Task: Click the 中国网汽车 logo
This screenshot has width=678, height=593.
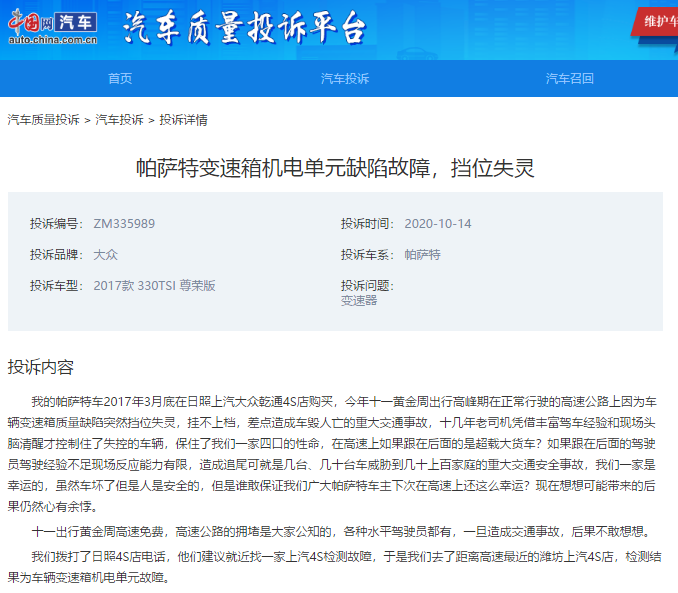Action: click(x=52, y=26)
